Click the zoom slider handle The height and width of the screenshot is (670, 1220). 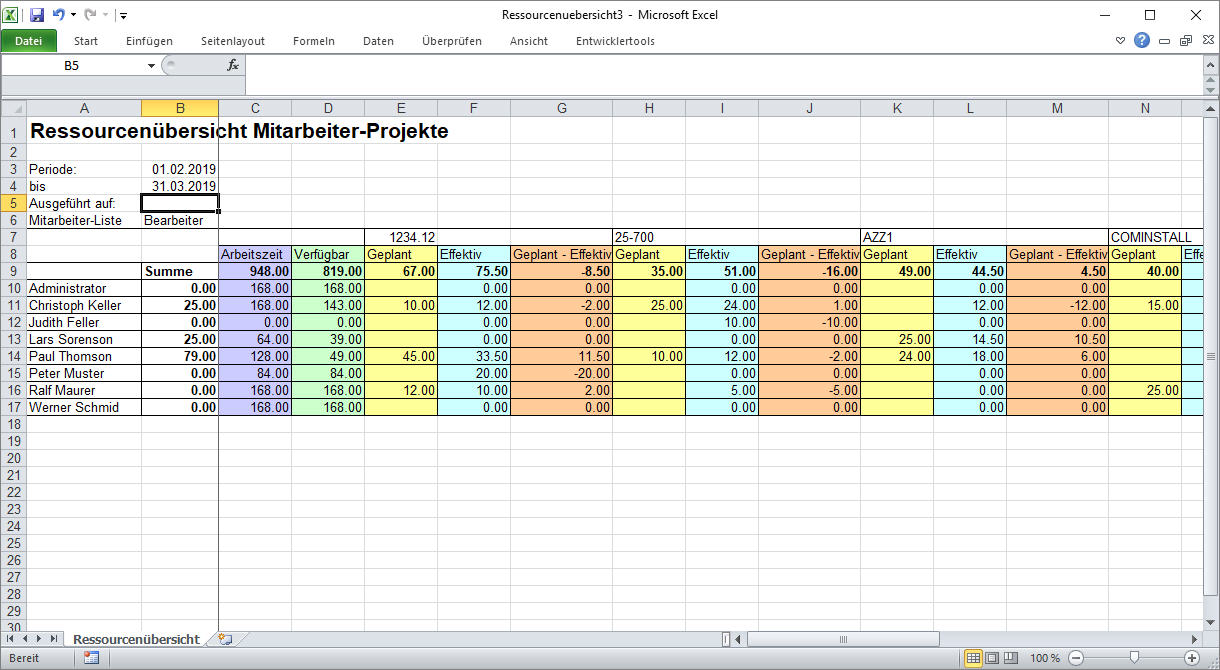[1134, 658]
